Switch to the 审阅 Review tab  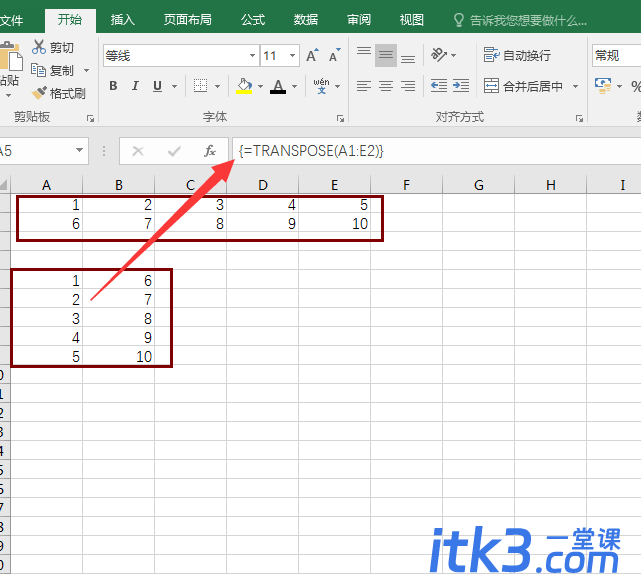359,20
